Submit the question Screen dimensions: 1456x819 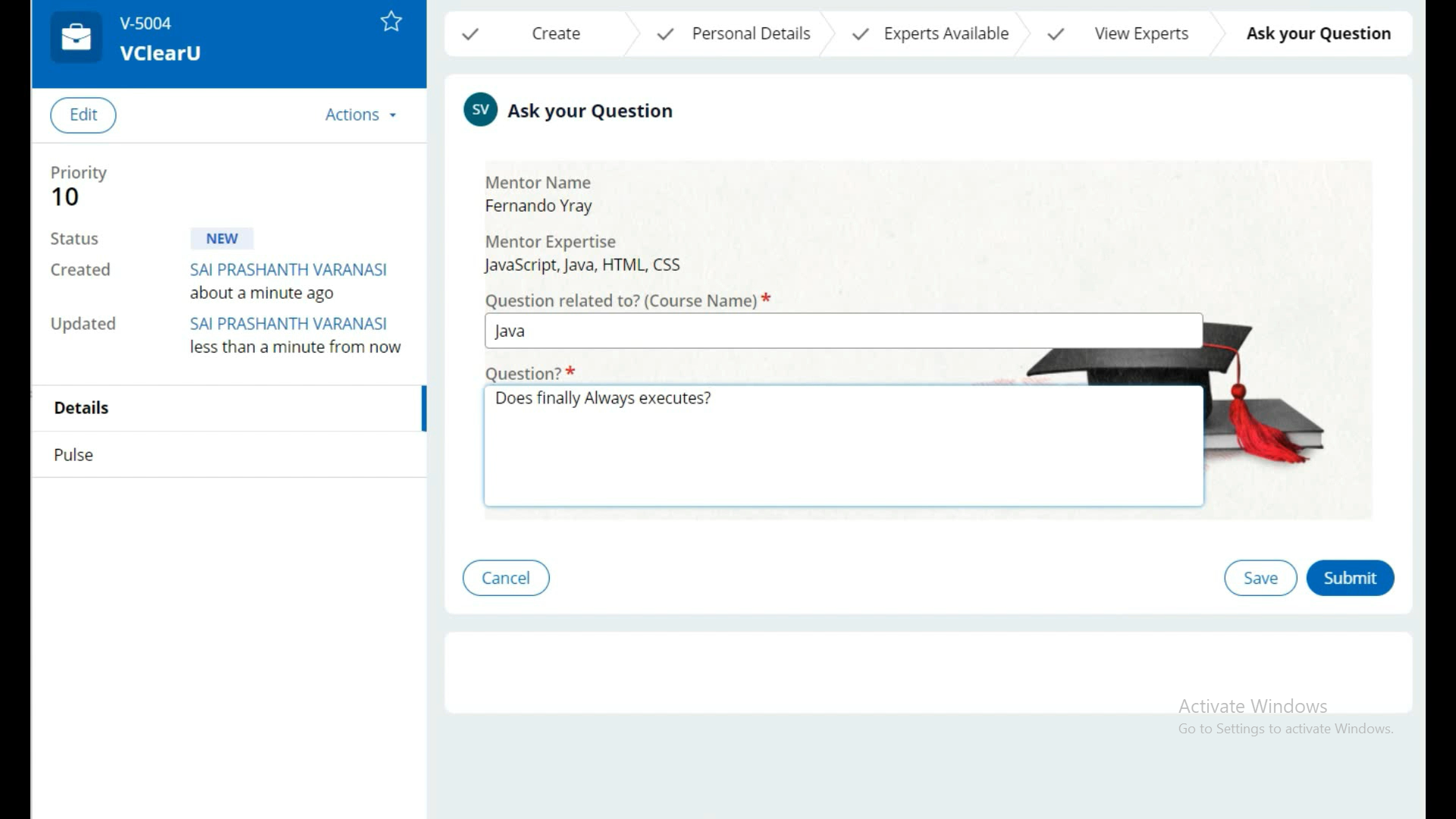click(1349, 578)
